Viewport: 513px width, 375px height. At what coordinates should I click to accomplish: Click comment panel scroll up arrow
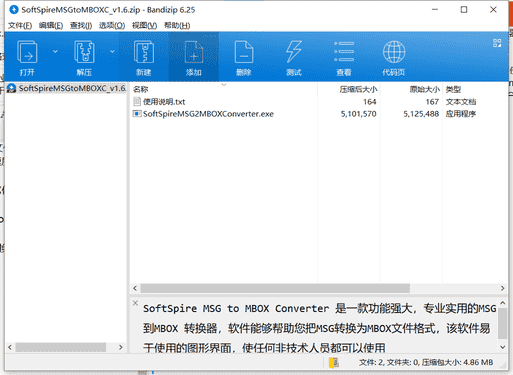503,303
